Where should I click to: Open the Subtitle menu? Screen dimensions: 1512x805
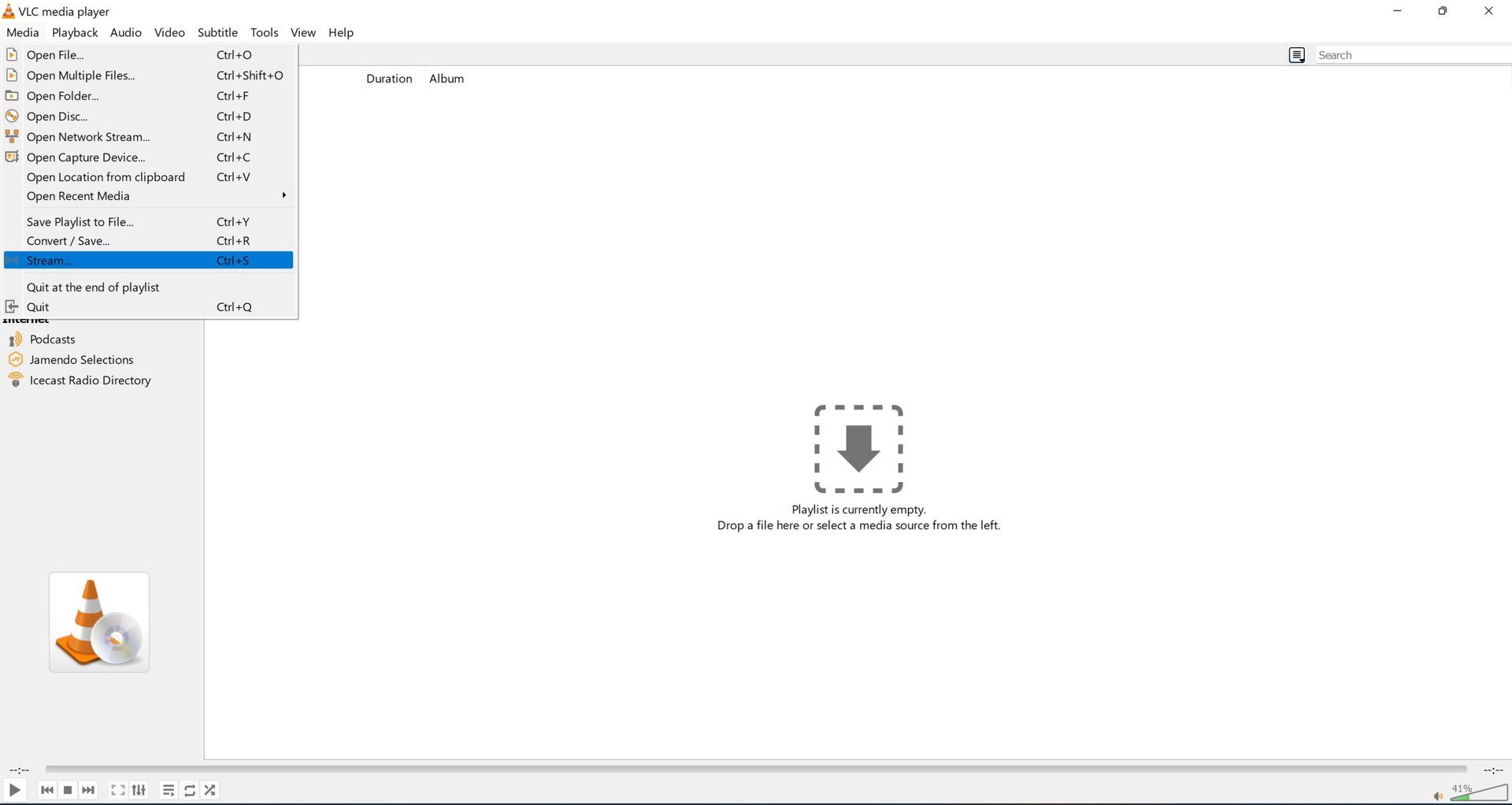point(217,32)
